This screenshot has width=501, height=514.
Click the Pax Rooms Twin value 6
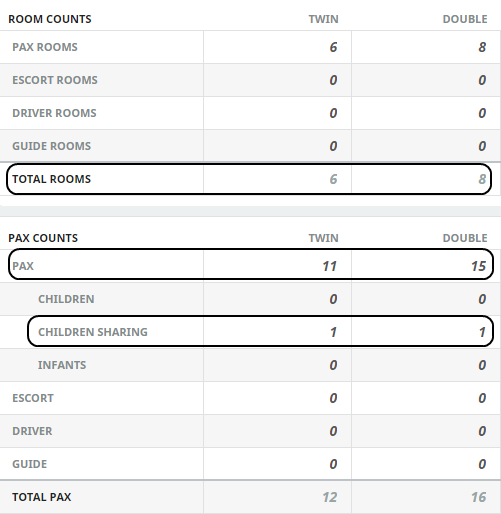click(333, 47)
